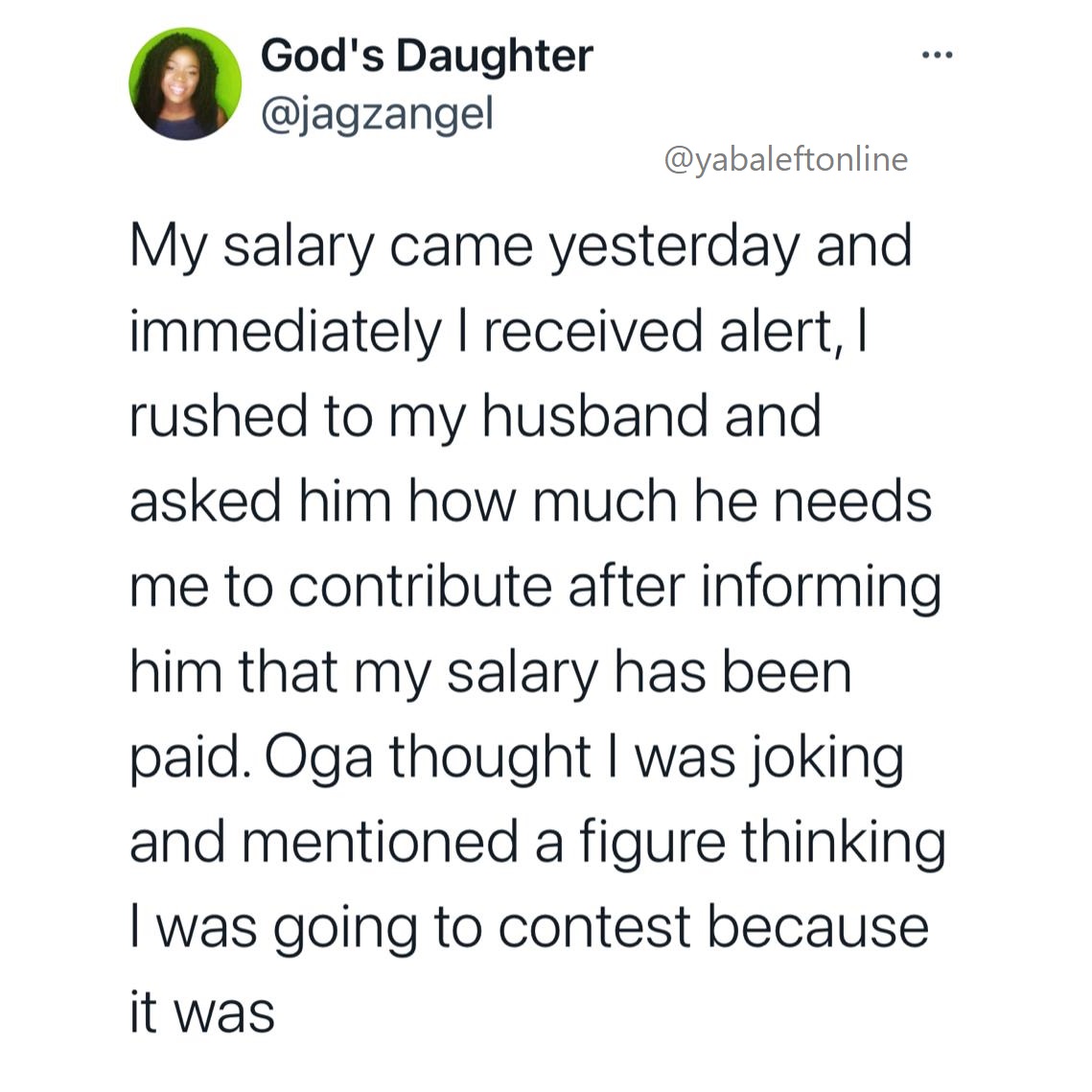Click the line 'My salary came yesterday and'
1092x1092 pixels.
[x=521, y=246]
